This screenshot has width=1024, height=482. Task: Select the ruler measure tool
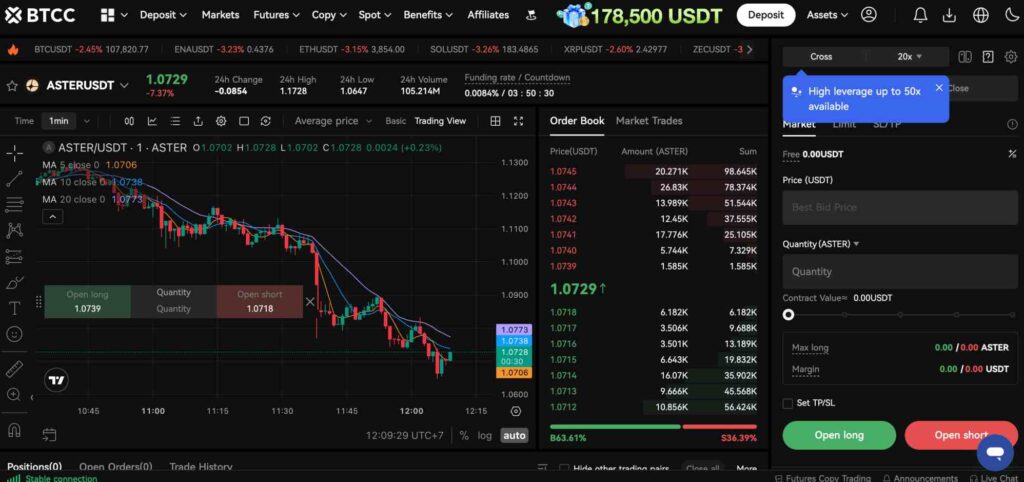(14, 370)
